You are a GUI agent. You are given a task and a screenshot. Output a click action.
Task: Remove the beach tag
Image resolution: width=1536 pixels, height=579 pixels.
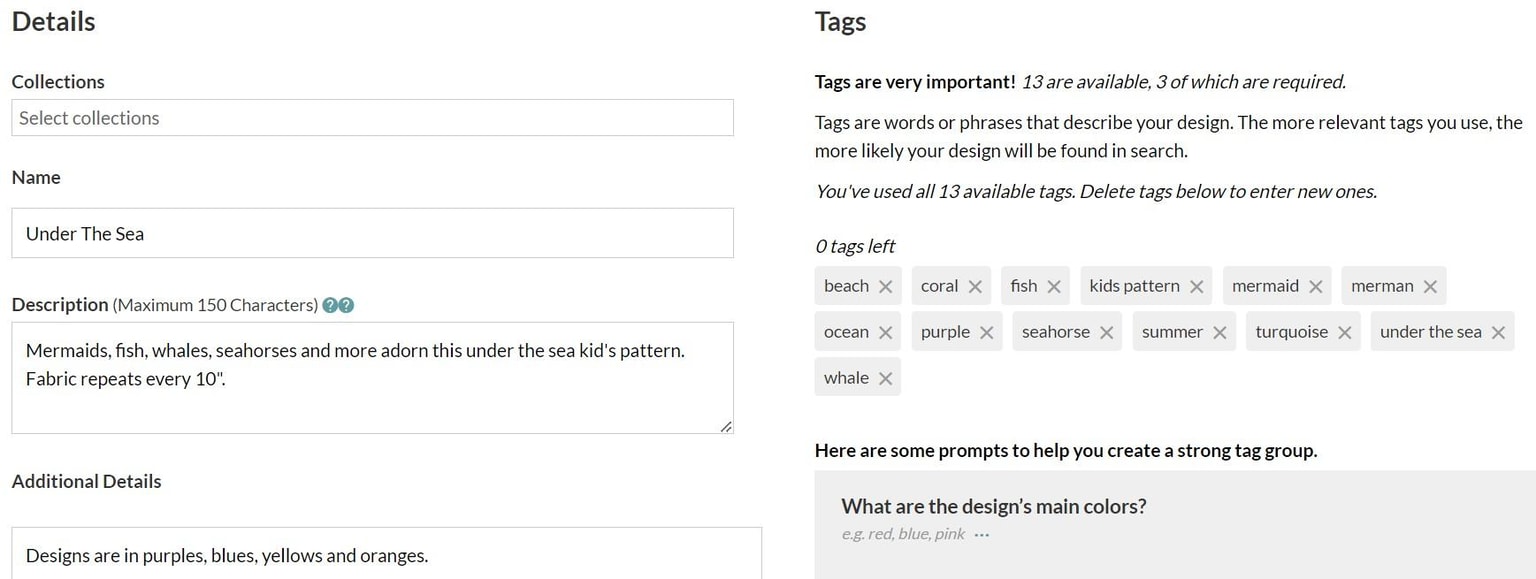click(x=885, y=286)
